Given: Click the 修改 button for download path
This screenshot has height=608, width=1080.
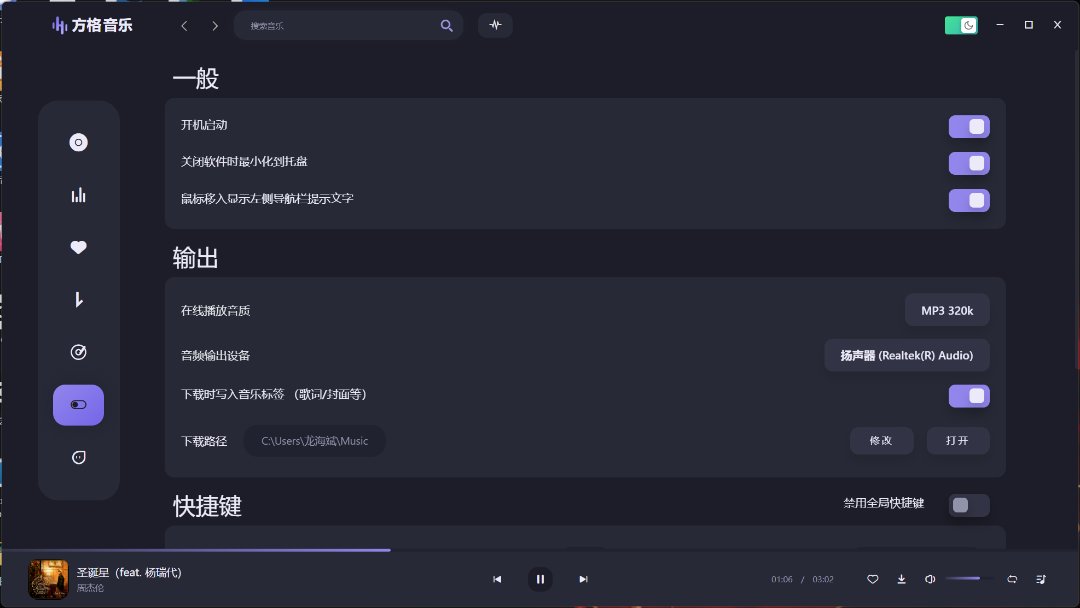Looking at the screenshot, I should (x=881, y=441).
